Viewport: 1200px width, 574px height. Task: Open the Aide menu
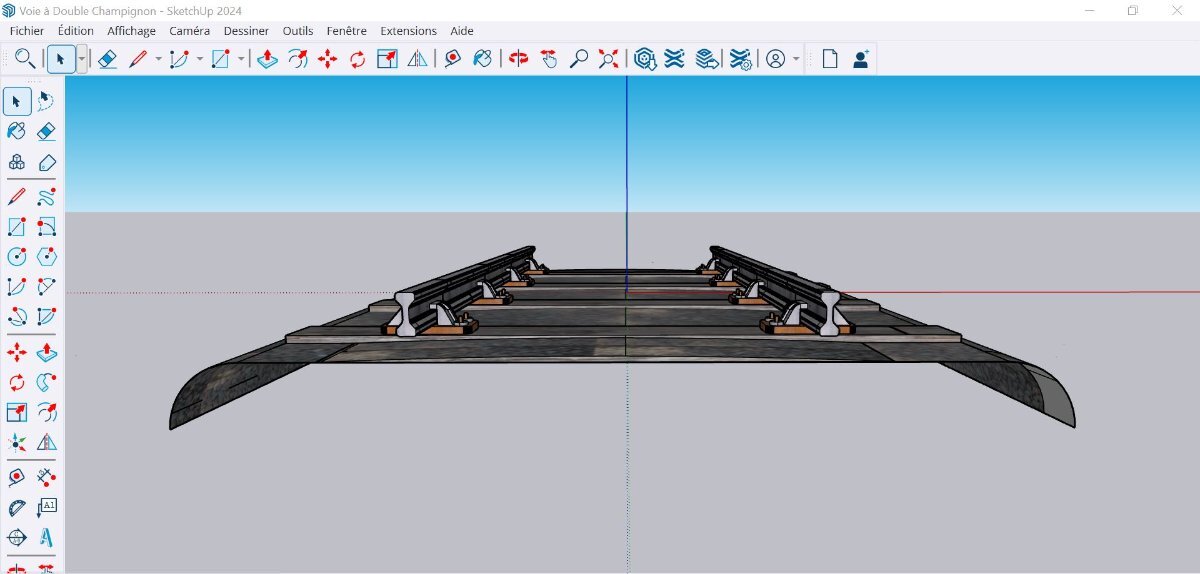462,31
